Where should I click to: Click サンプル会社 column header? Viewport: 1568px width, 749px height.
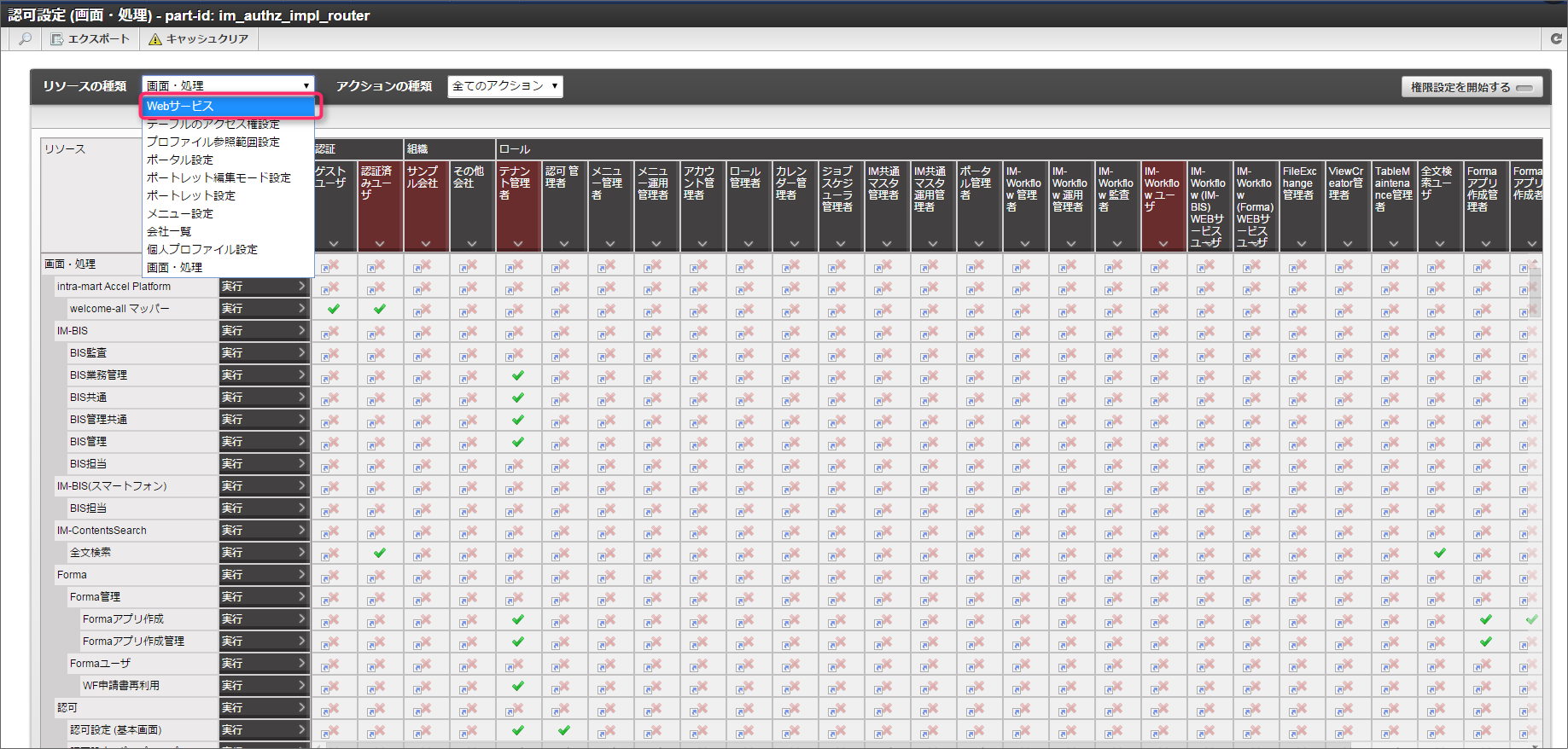(x=426, y=206)
